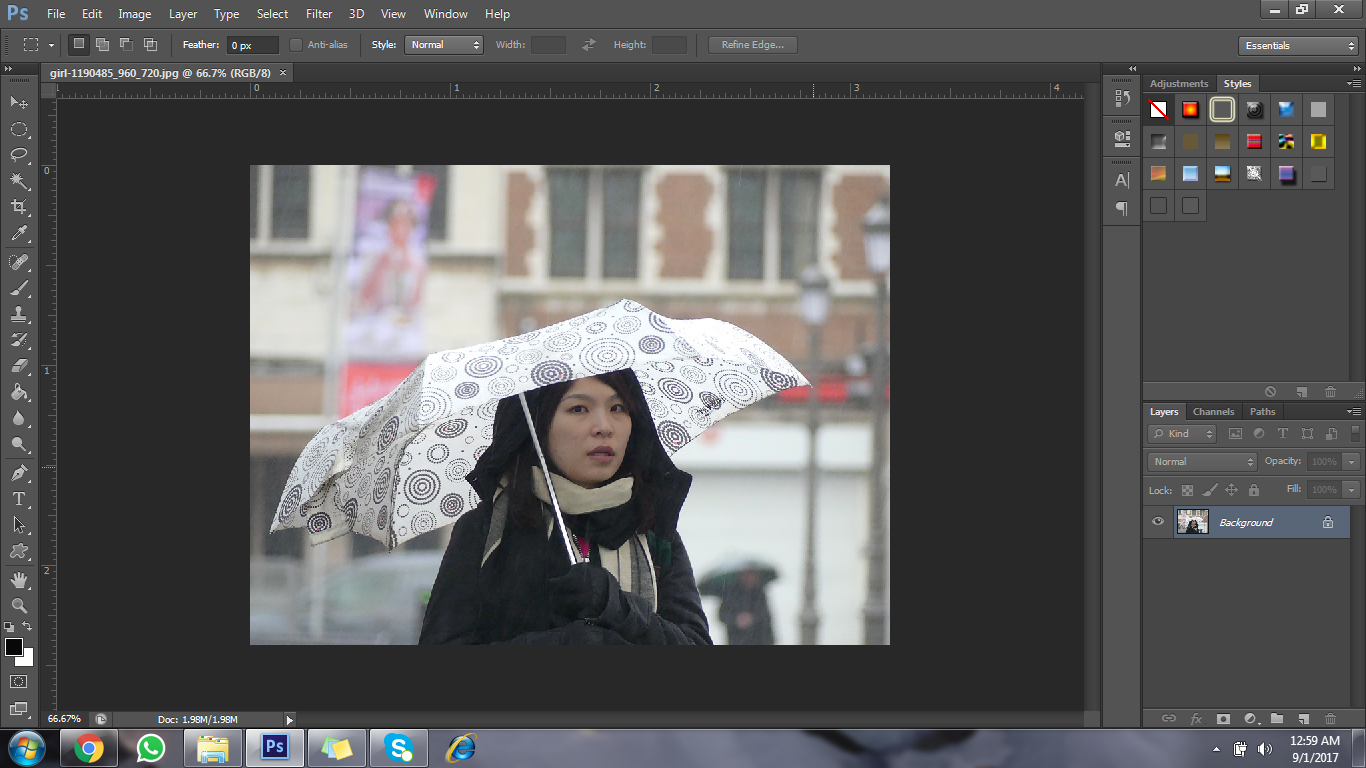Open the Filter menu
This screenshot has height=768, width=1366.
pyautogui.click(x=319, y=14)
